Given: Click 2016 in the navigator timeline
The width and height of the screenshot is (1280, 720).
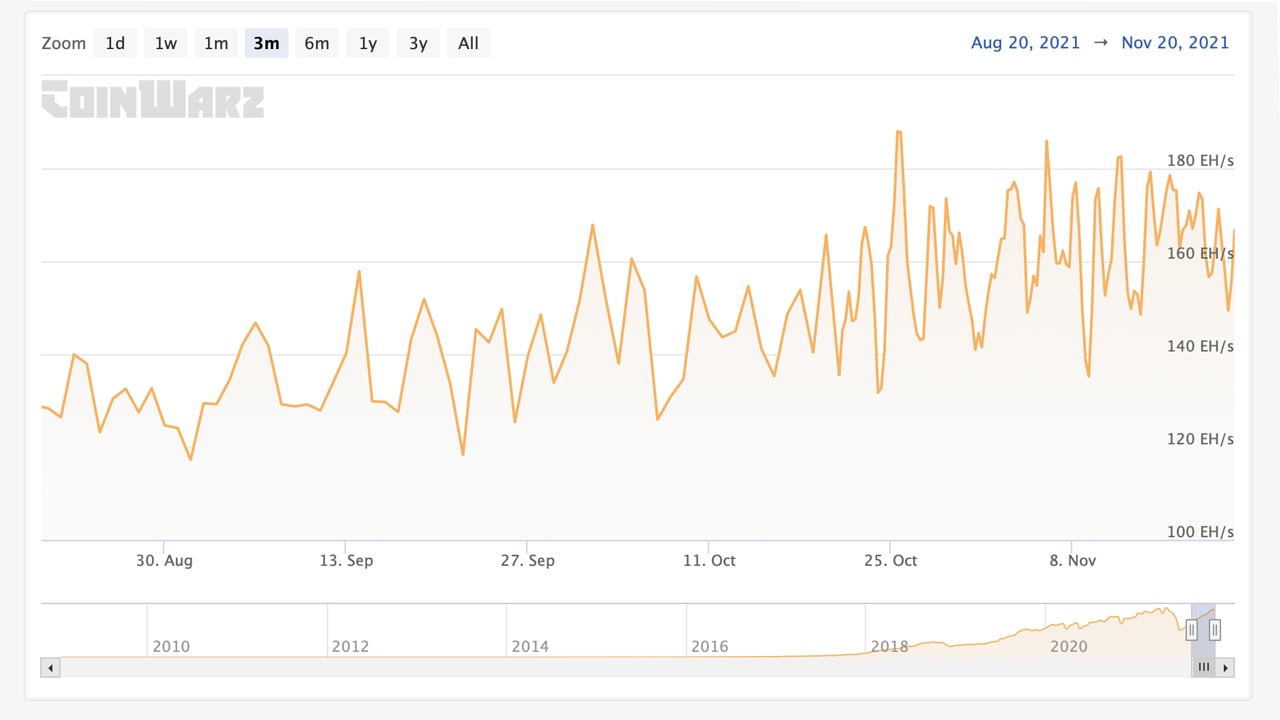Looking at the screenshot, I should [x=710, y=647].
